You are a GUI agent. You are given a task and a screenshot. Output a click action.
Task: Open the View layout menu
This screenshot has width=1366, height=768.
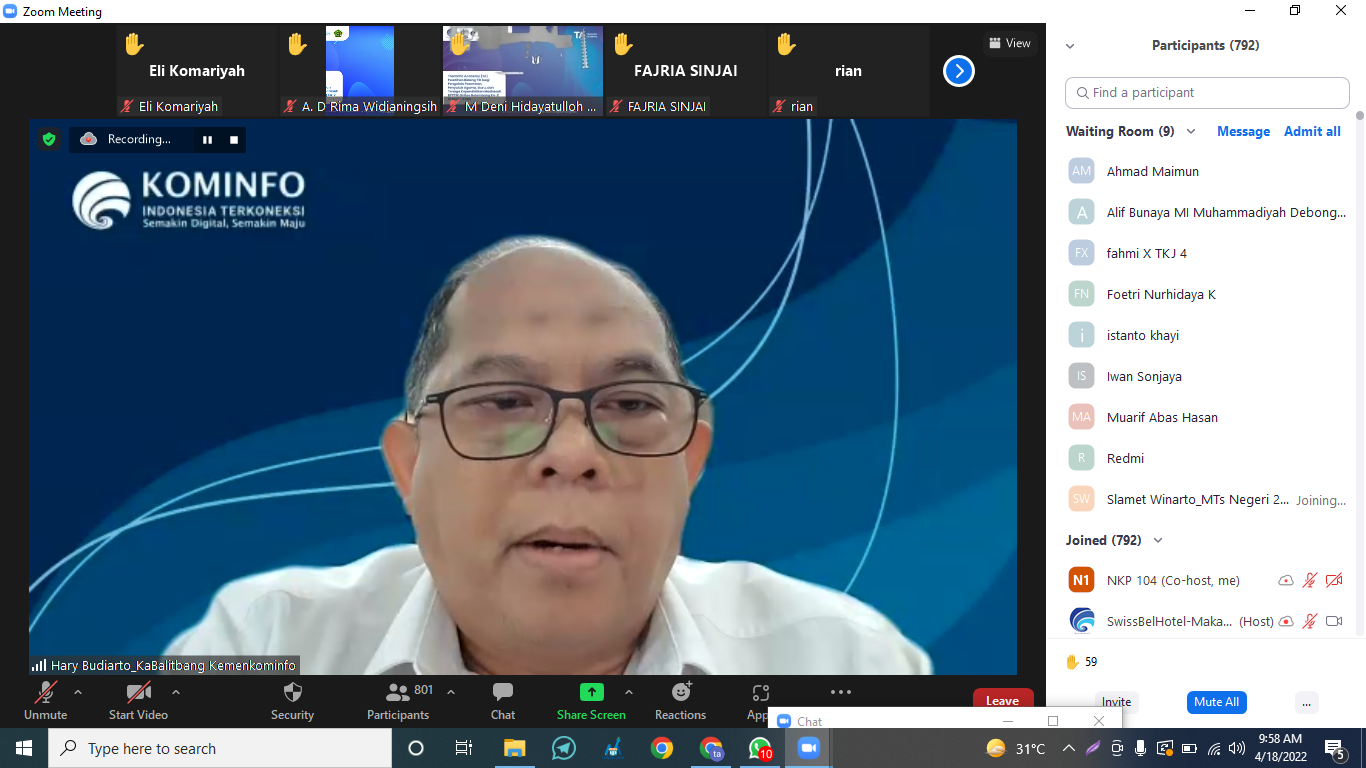click(x=1008, y=43)
